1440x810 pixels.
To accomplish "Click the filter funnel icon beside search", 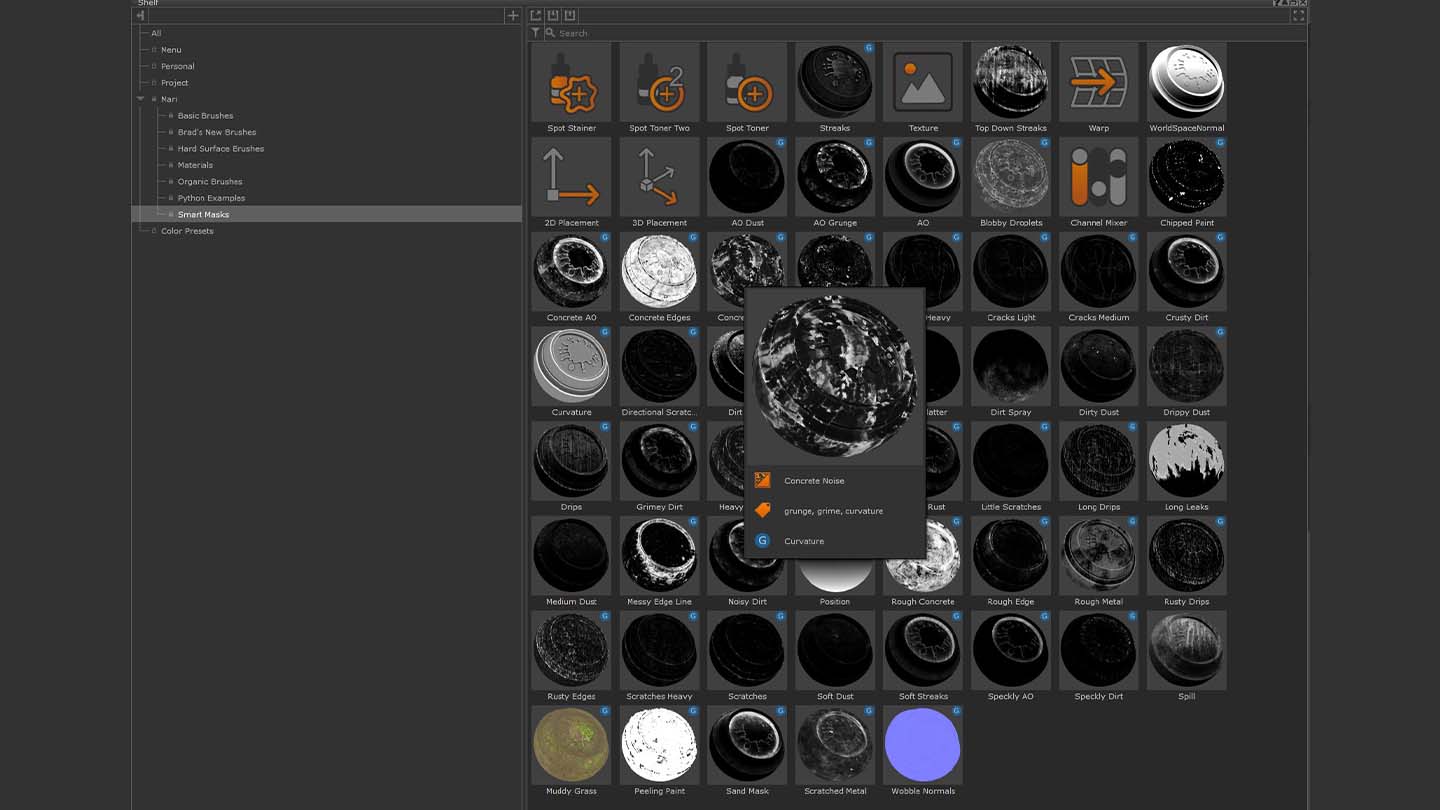I will (x=536, y=33).
